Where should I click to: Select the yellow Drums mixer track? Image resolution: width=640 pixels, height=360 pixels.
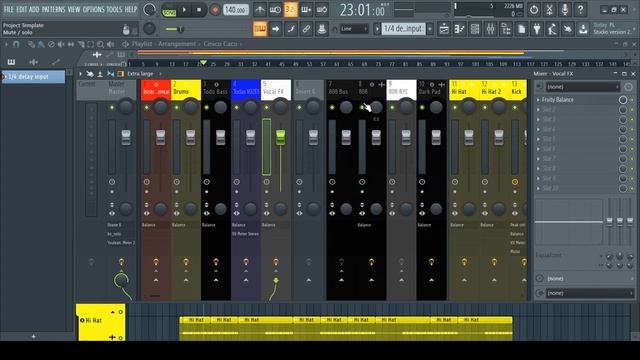(186, 90)
